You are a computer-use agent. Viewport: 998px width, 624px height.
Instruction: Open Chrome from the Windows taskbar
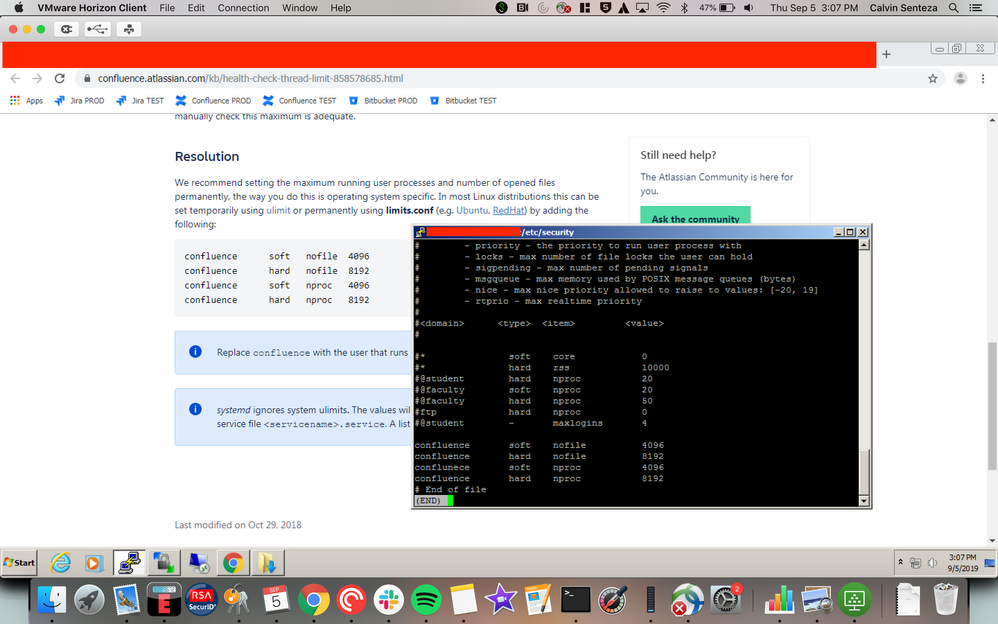coord(233,563)
